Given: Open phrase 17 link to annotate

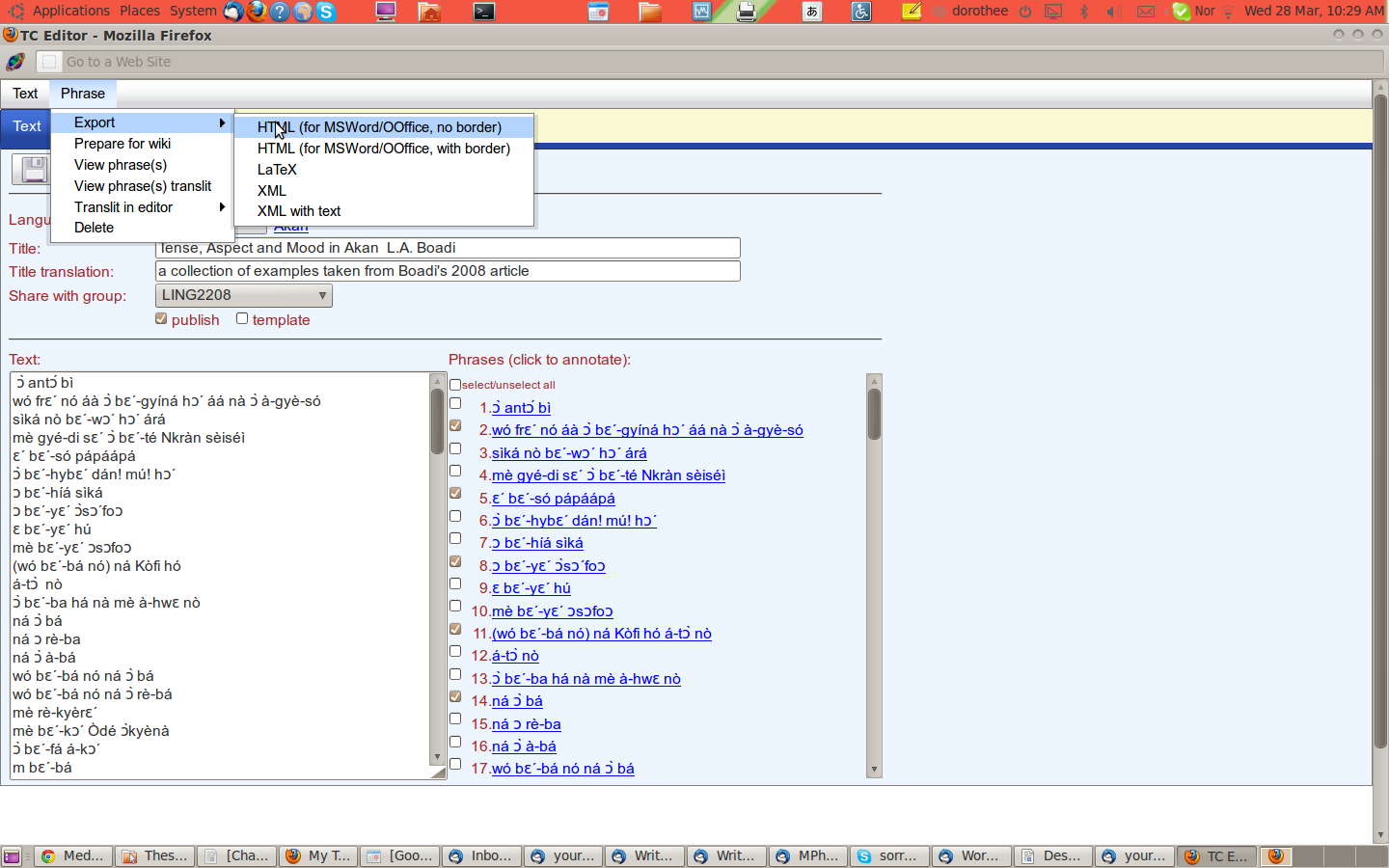Looking at the screenshot, I should point(562,769).
